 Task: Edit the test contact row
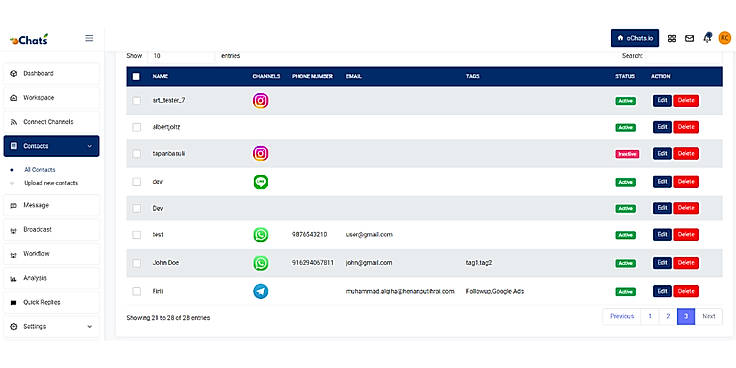(662, 234)
